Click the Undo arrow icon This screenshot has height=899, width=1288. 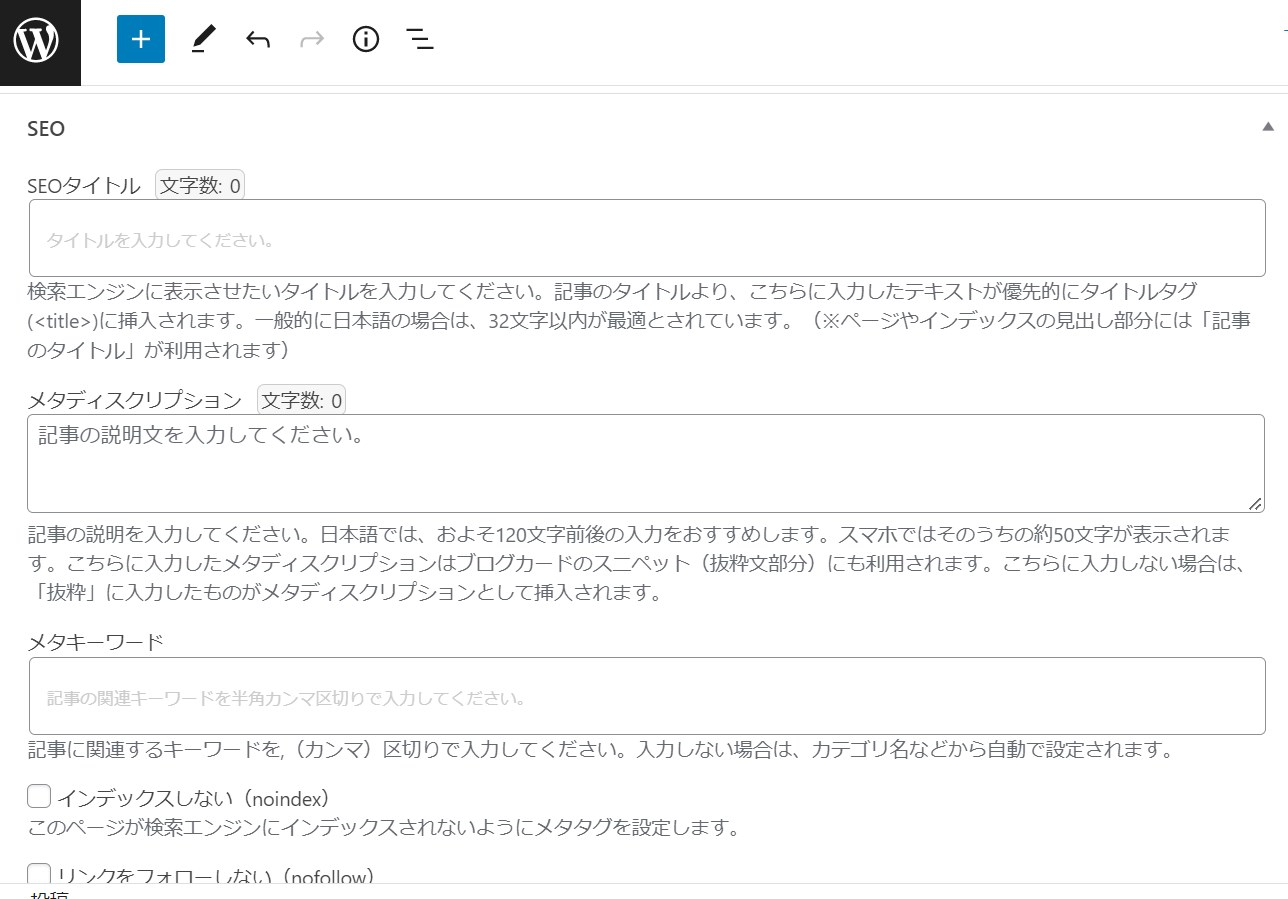point(257,39)
